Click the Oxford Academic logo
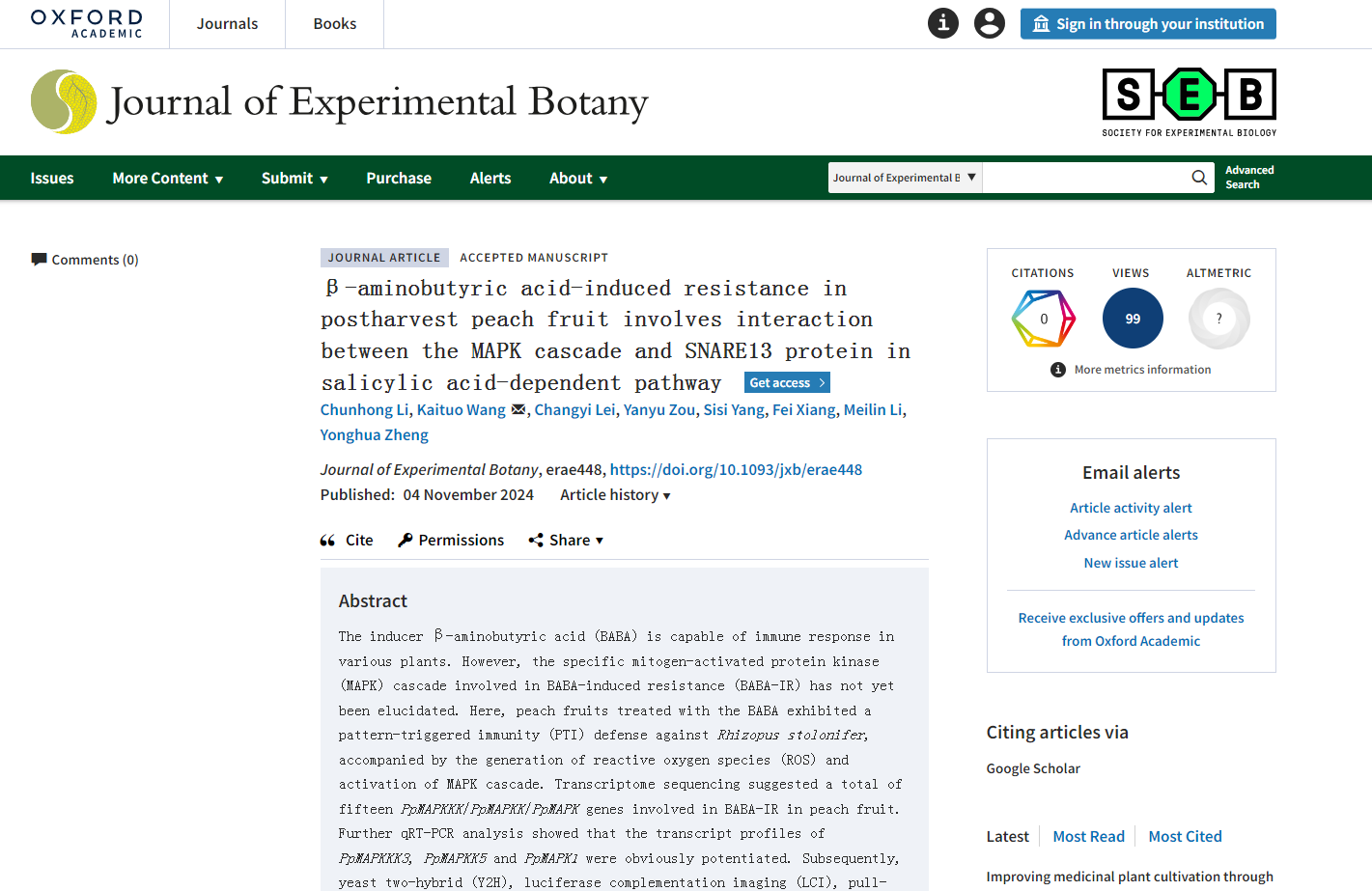Image resolution: width=1372 pixels, height=891 pixels. click(87, 24)
